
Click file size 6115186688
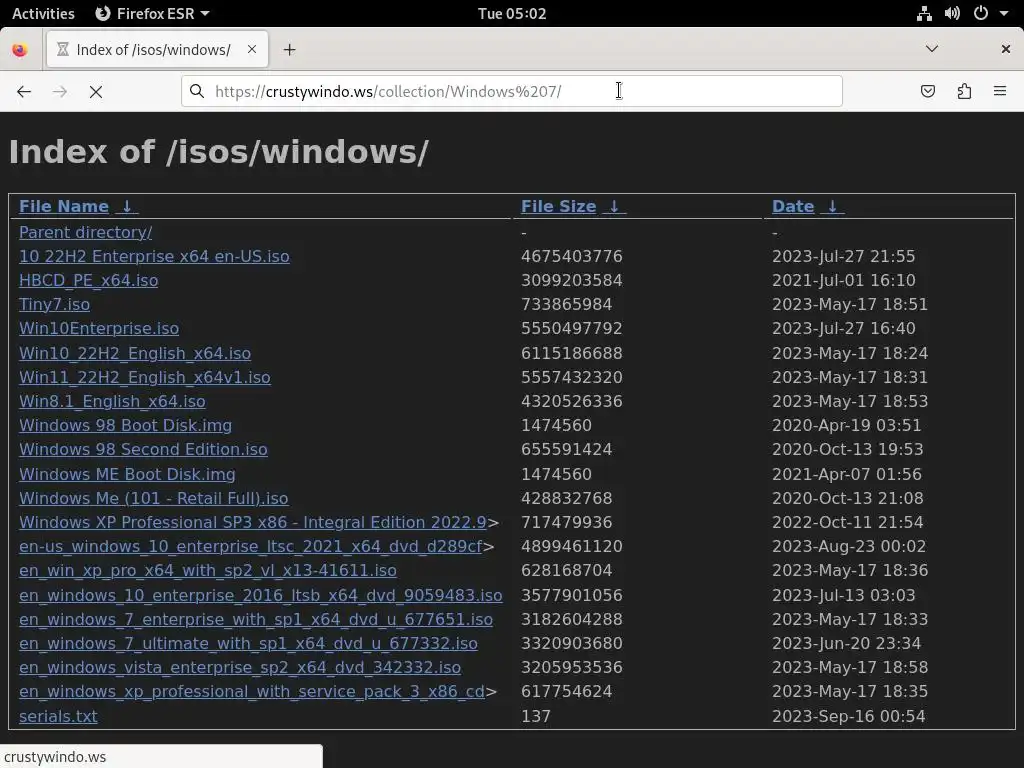click(571, 353)
